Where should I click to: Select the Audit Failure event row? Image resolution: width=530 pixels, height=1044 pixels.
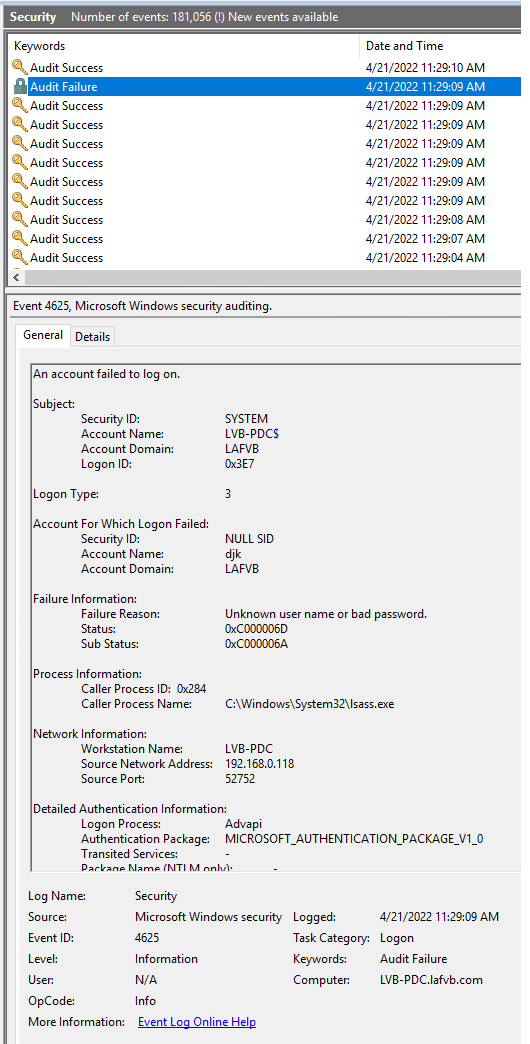[x=266, y=87]
